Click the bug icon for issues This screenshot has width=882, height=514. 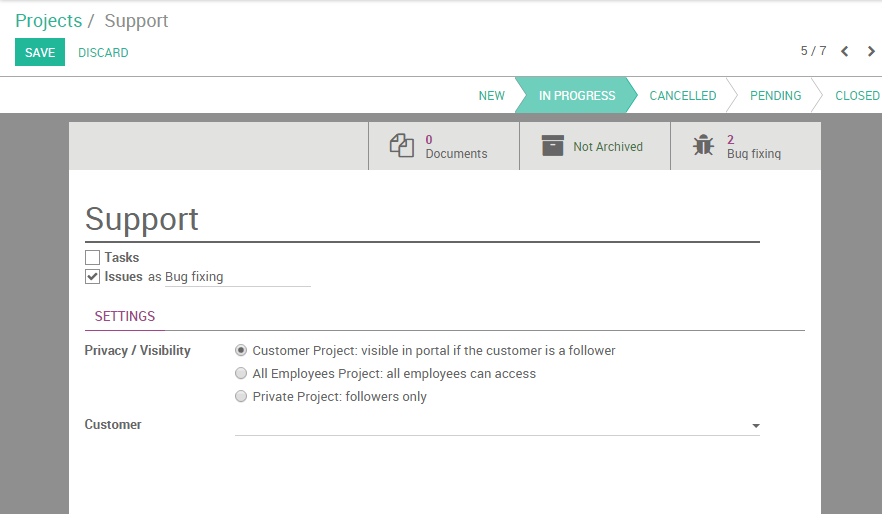(703, 146)
